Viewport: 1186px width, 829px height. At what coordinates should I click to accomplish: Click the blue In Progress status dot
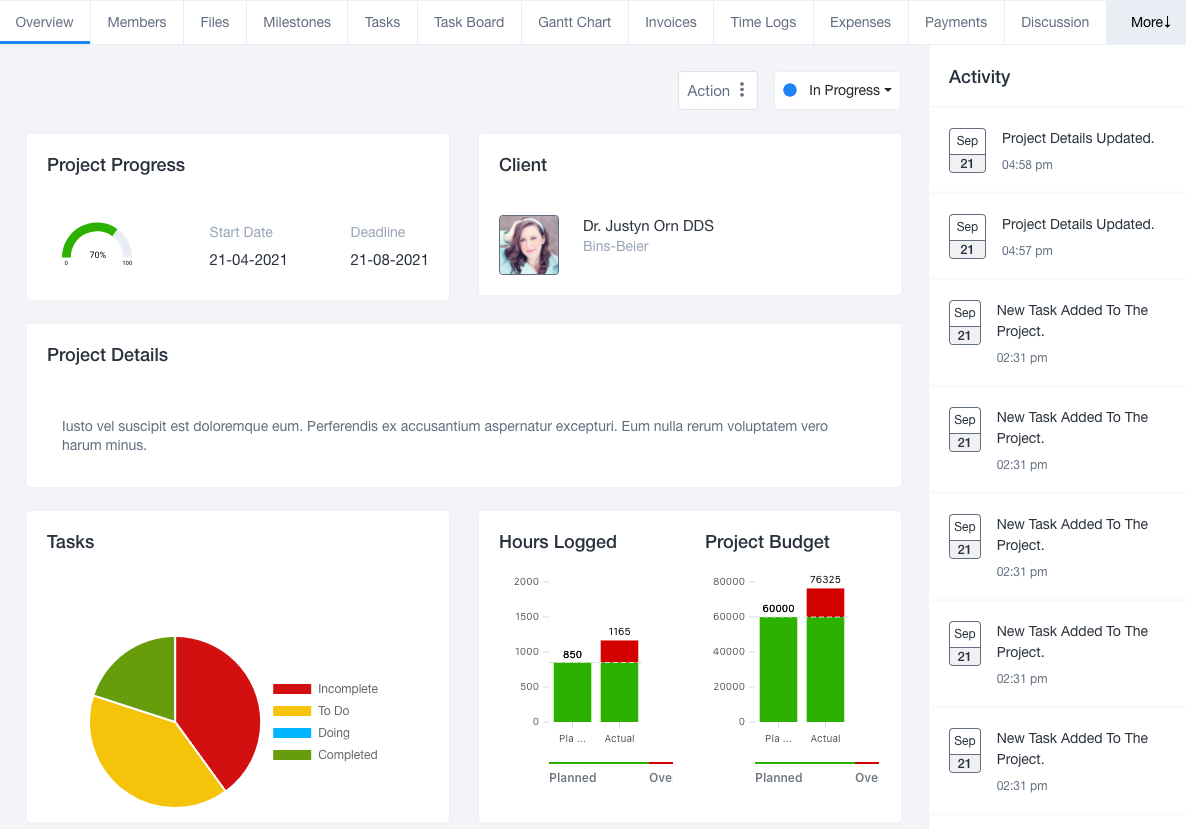[x=790, y=90]
